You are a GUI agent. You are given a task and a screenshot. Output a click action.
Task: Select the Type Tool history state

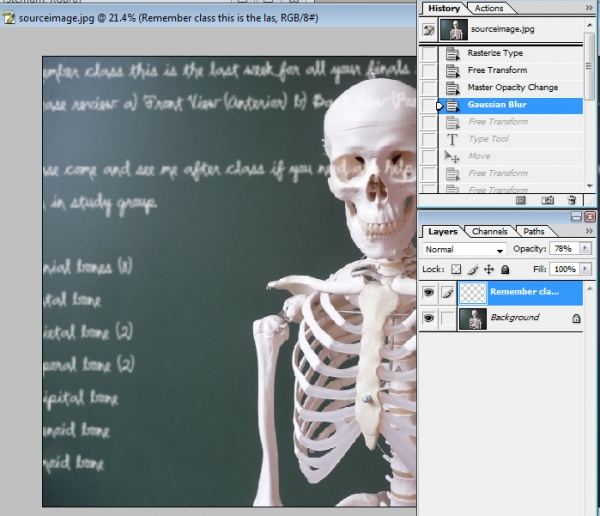(x=511, y=139)
